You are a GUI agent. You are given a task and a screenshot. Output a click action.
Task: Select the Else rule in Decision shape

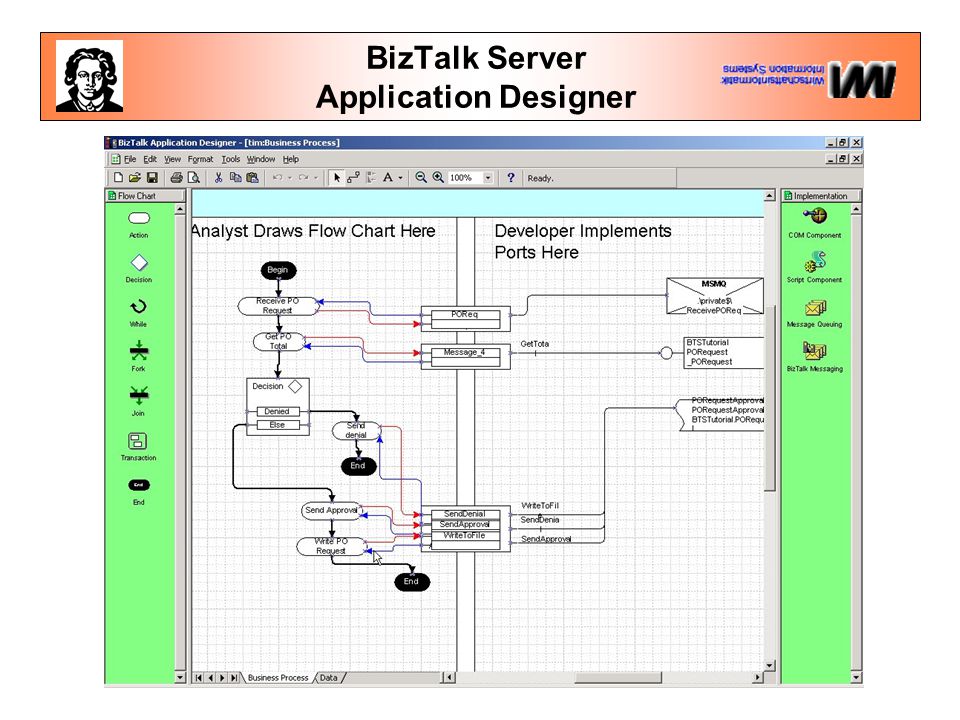(x=277, y=425)
